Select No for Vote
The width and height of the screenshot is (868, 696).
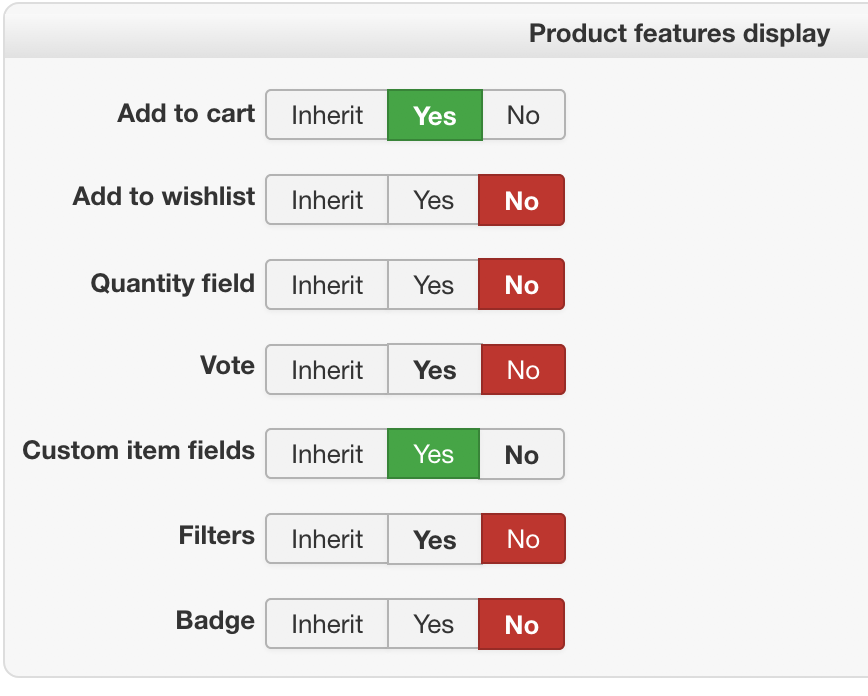click(523, 370)
